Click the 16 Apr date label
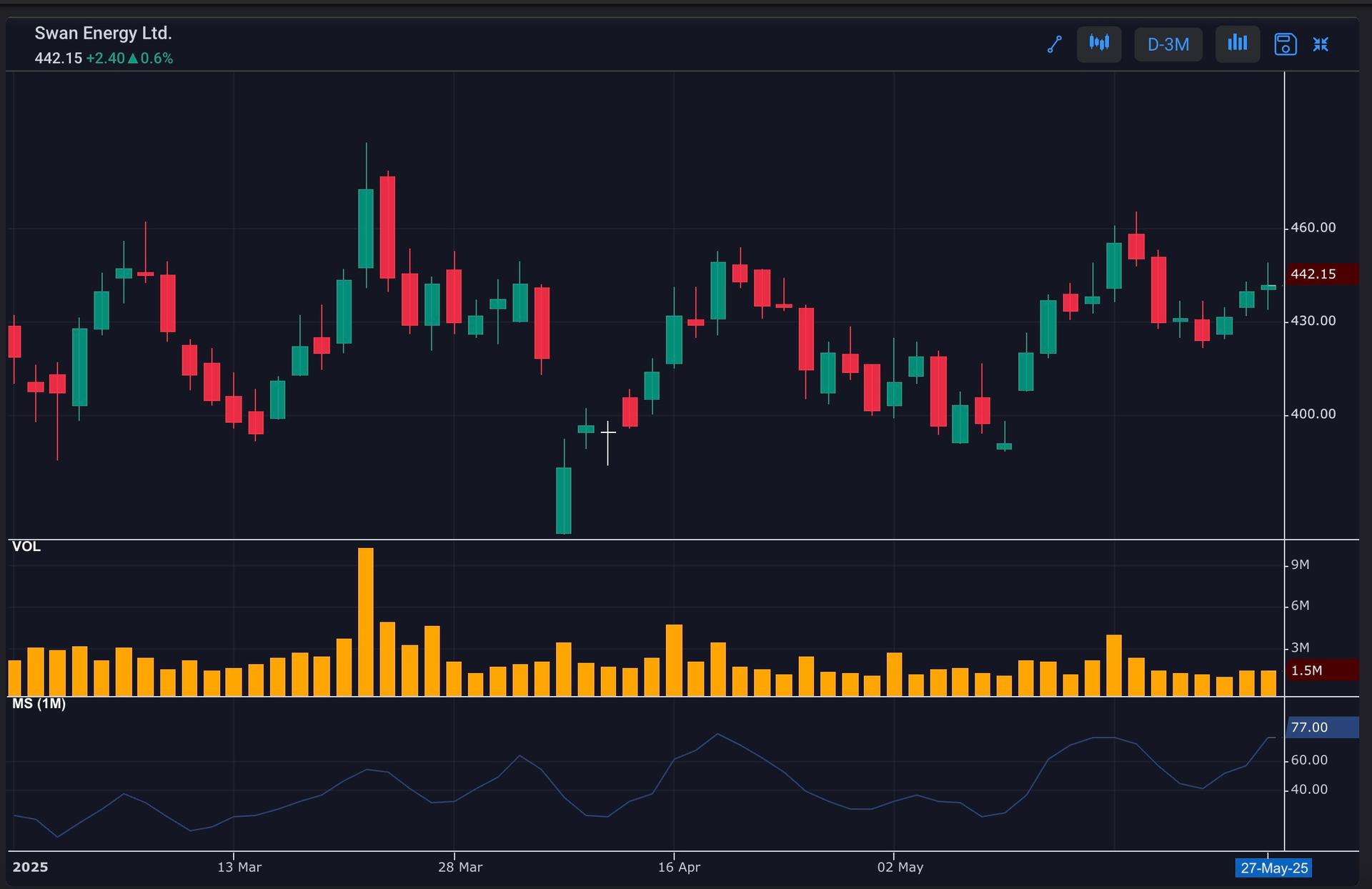The width and height of the screenshot is (1372, 889). tap(679, 868)
